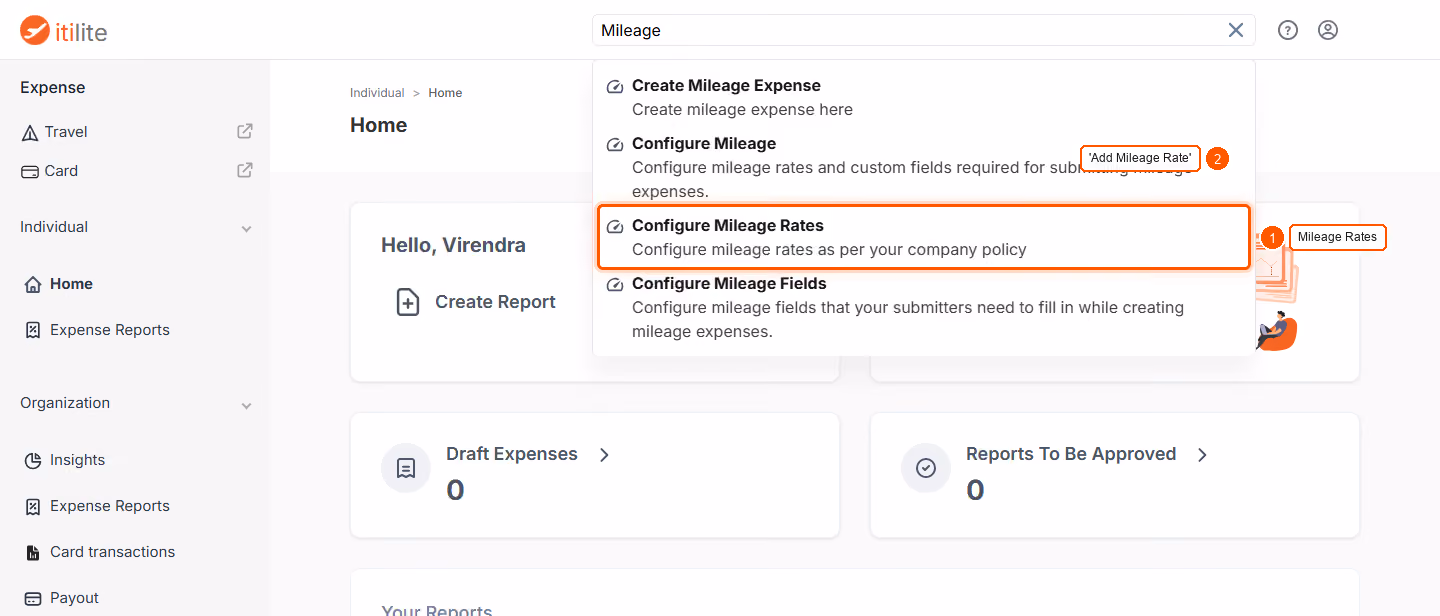Collapse the Organization section chevron
Screen dimensions: 1440x616
[246, 405]
